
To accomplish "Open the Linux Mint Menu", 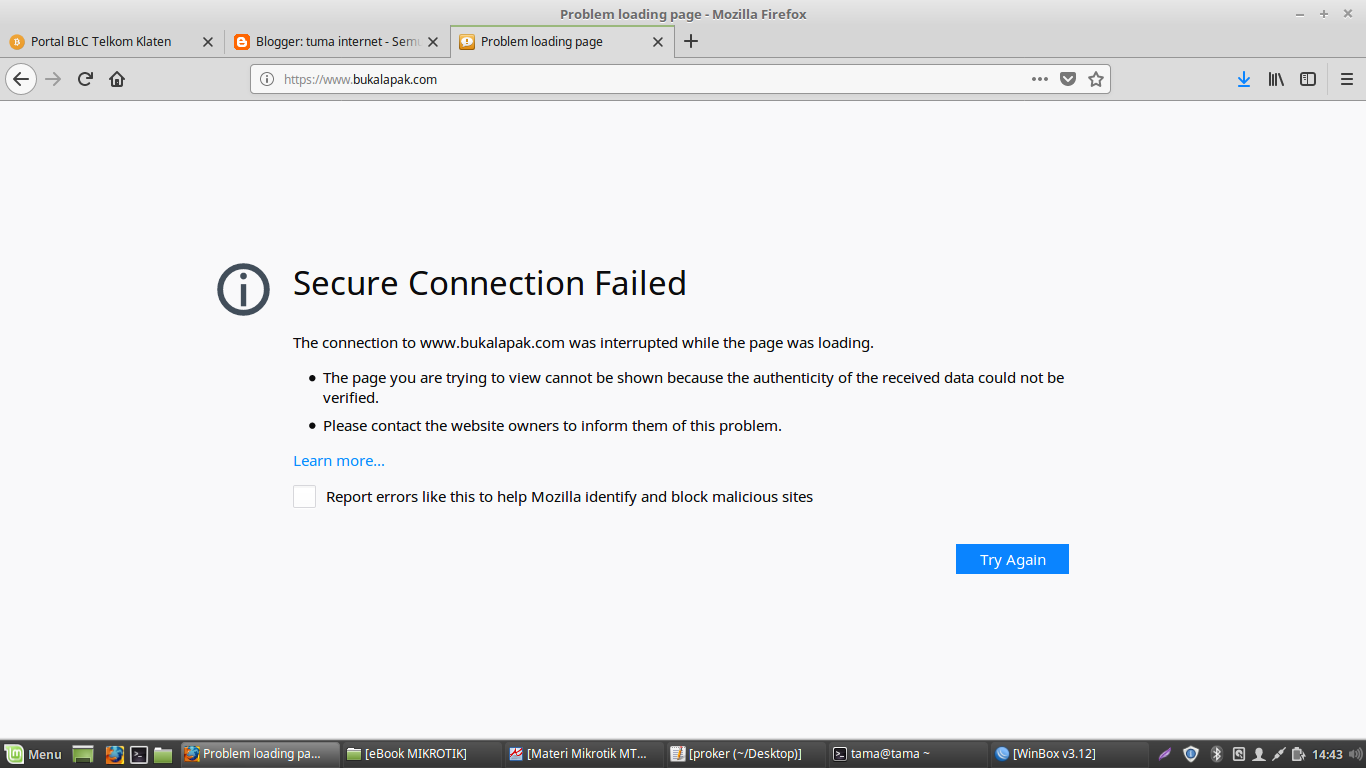I will click(x=33, y=754).
